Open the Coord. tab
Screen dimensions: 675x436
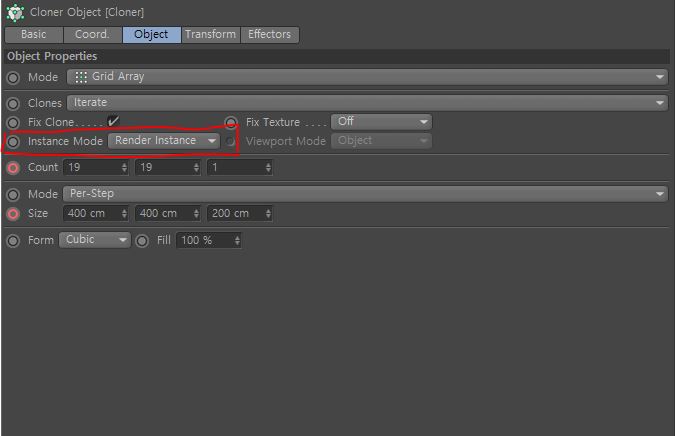pyautogui.click(x=92, y=34)
